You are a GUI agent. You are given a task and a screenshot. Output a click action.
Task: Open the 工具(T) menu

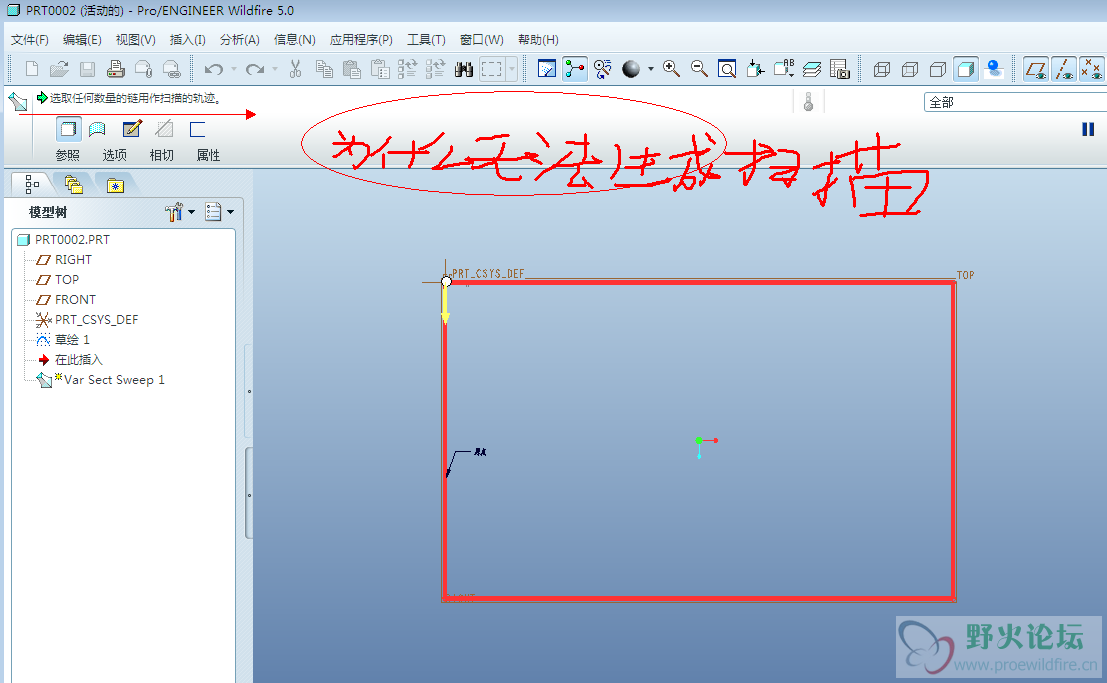(426, 40)
